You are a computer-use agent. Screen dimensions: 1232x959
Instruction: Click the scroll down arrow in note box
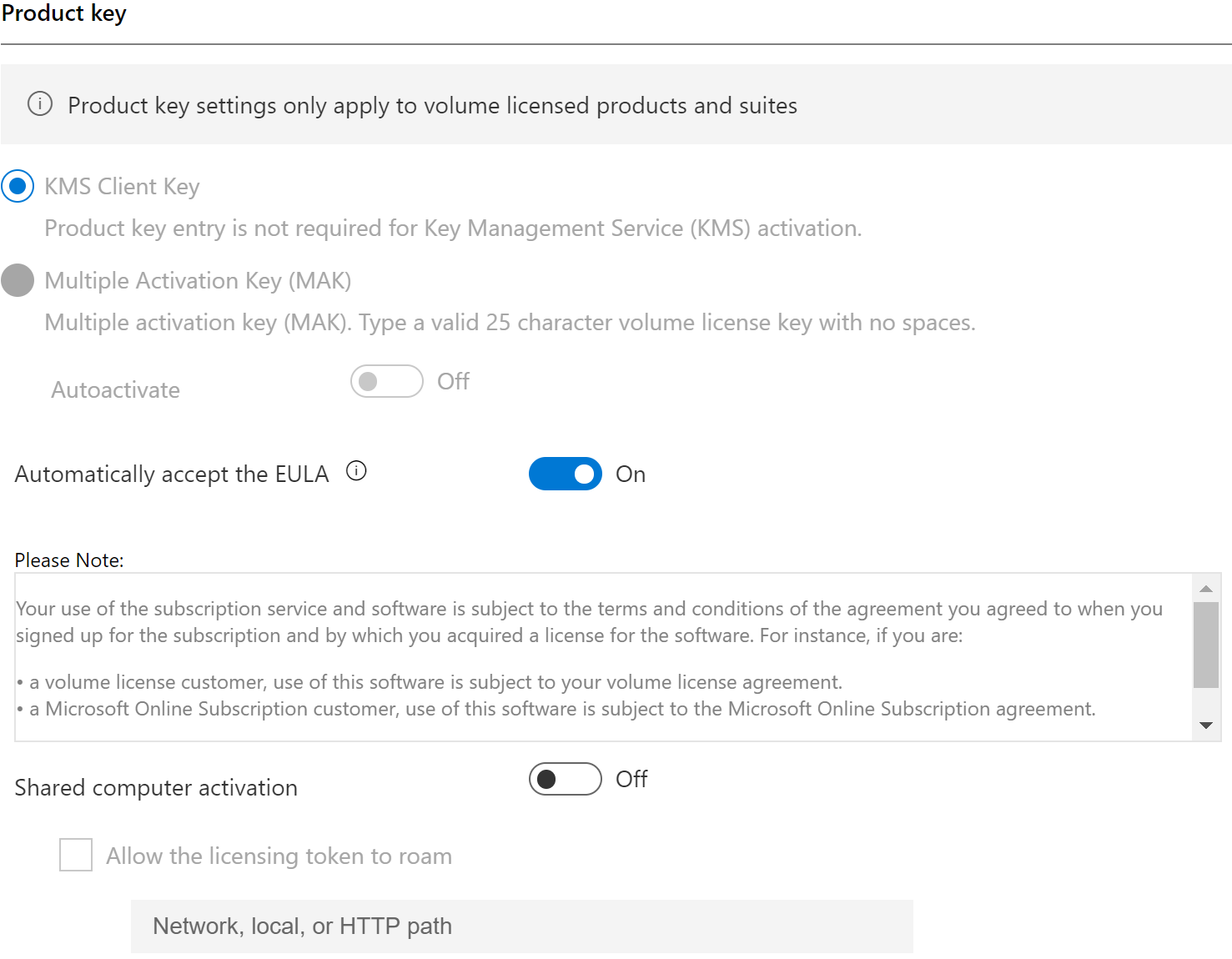[x=1206, y=726]
